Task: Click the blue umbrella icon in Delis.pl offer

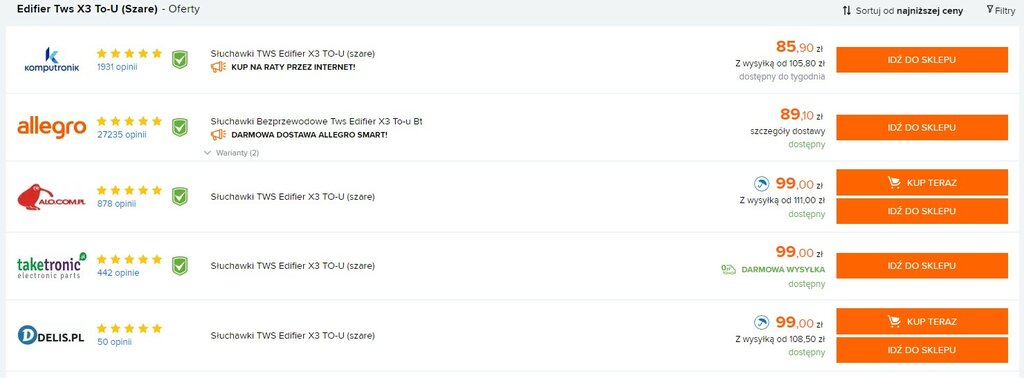Action: (761, 322)
